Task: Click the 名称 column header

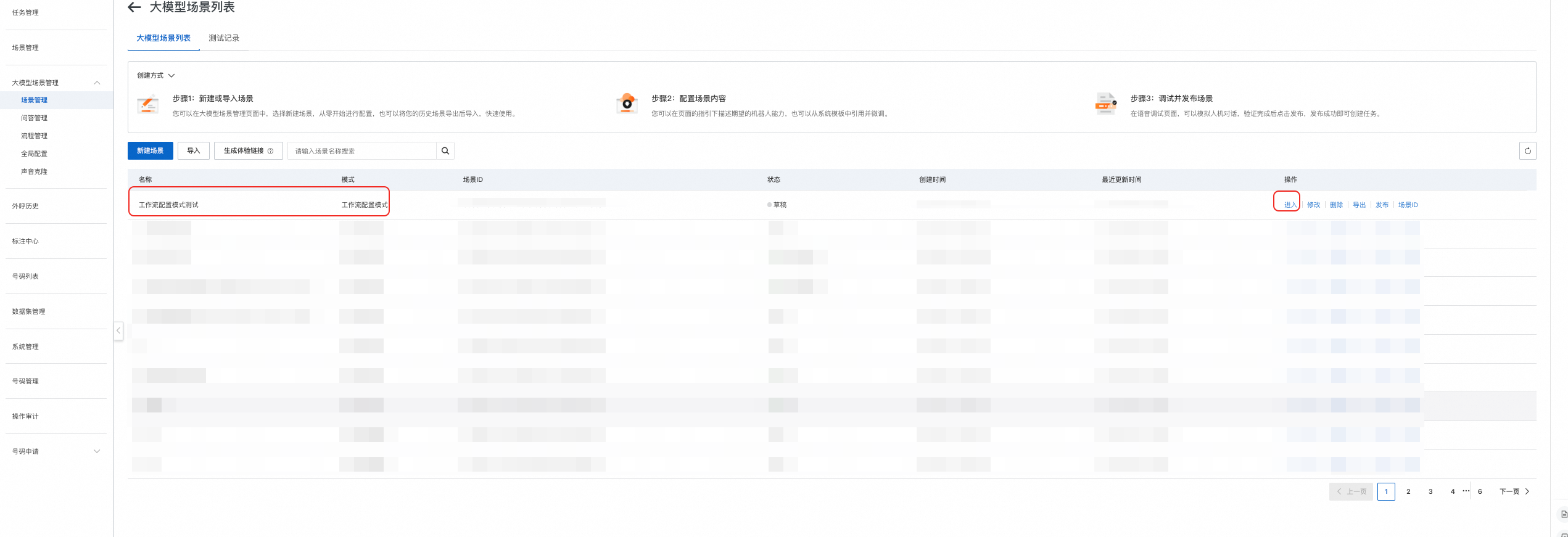Action: pos(146,179)
